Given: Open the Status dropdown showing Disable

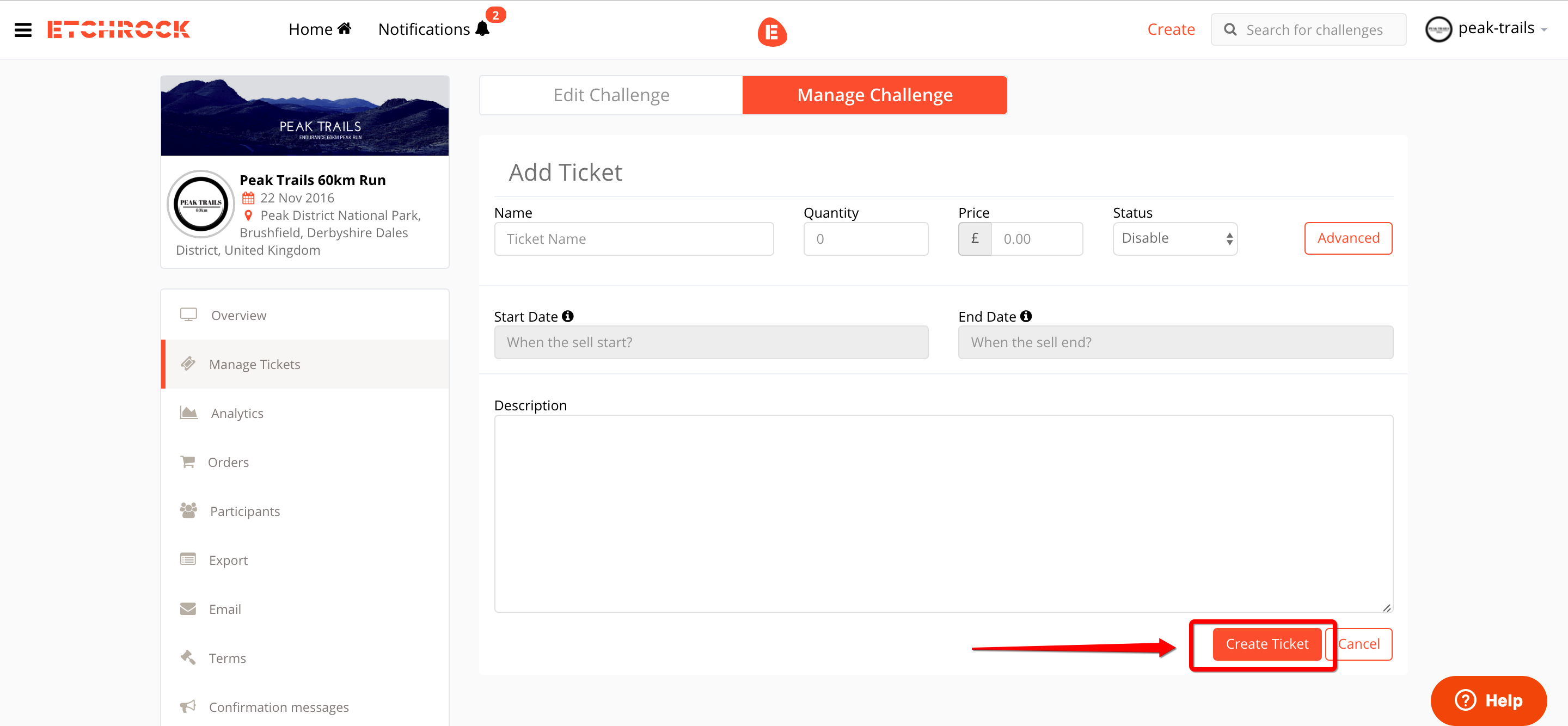Looking at the screenshot, I should (1174, 238).
